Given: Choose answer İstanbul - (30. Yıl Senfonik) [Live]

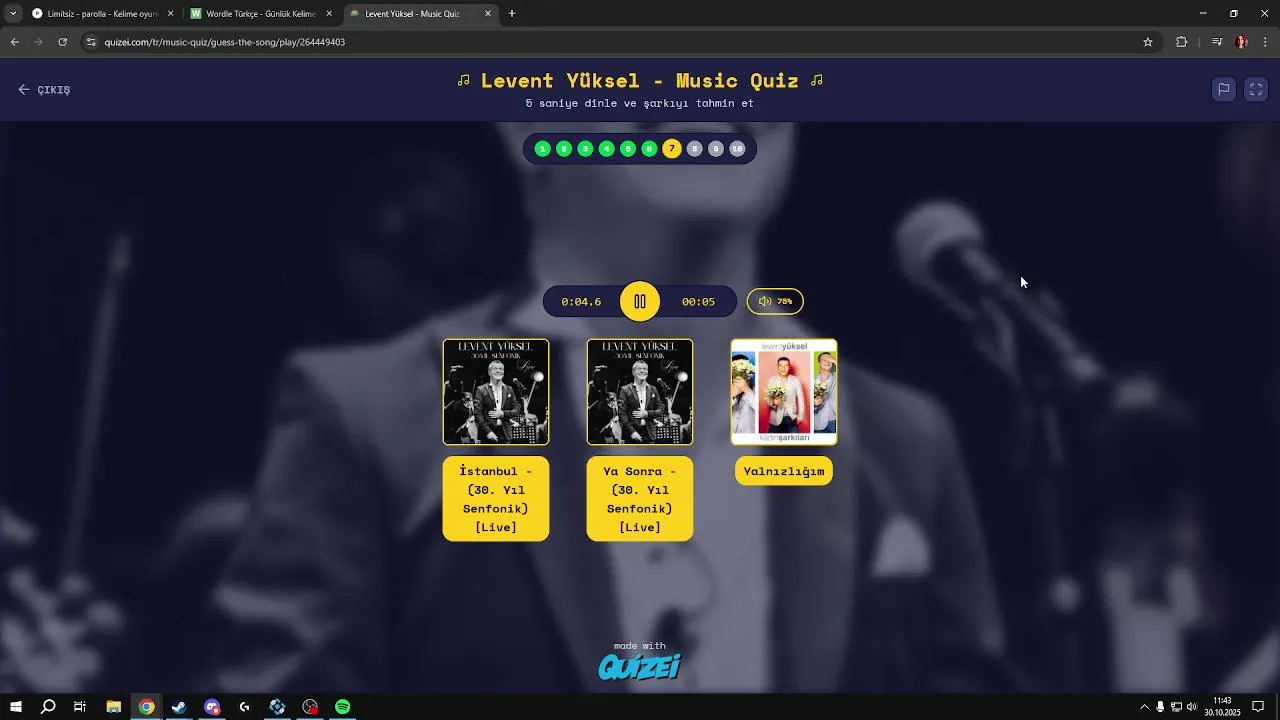Looking at the screenshot, I should (x=496, y=498).
